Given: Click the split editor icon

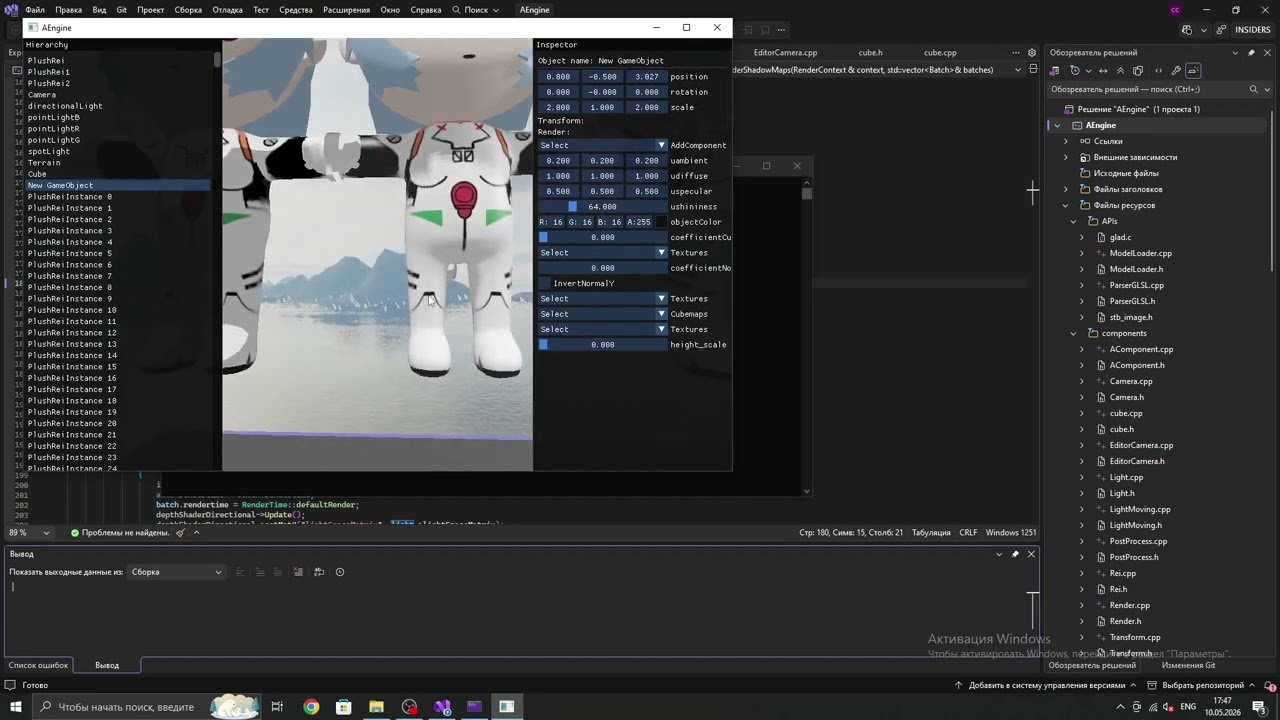Looking at the screenshot, I should 1033,70.
